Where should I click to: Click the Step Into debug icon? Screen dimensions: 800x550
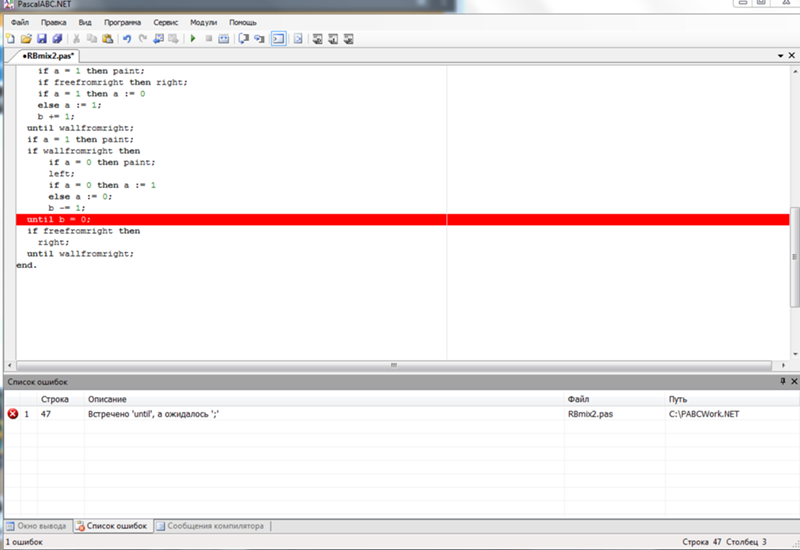(x=259, y=39)
